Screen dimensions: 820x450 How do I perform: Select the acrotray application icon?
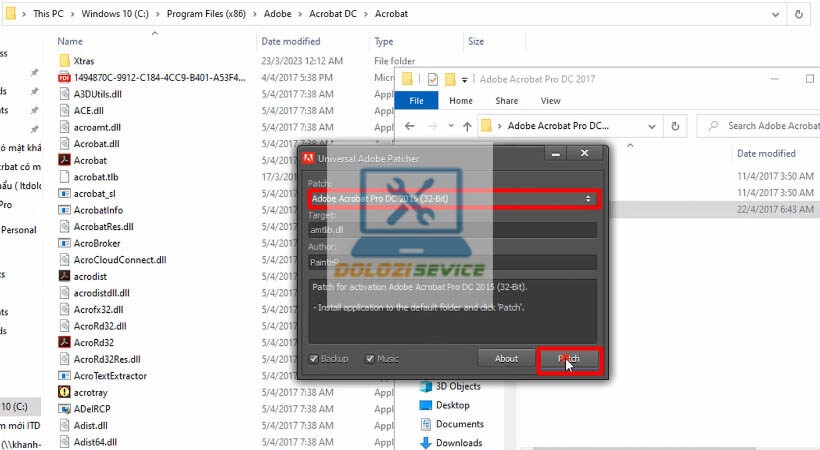click(64, 392)
